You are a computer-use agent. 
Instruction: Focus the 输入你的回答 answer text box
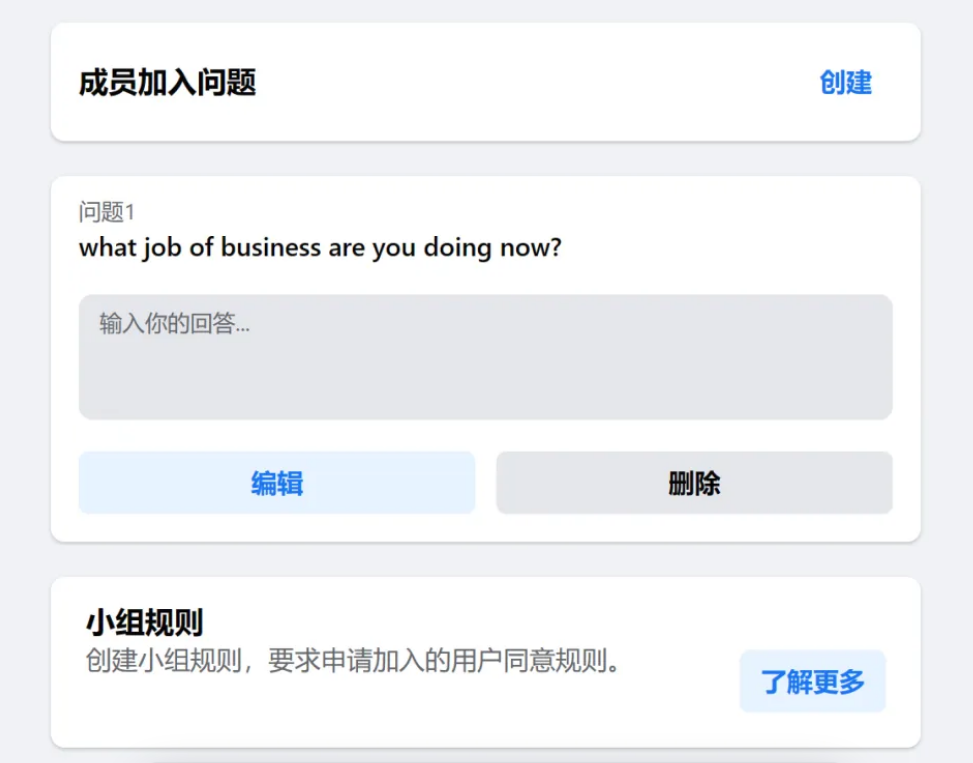click(x=485, y=357)
